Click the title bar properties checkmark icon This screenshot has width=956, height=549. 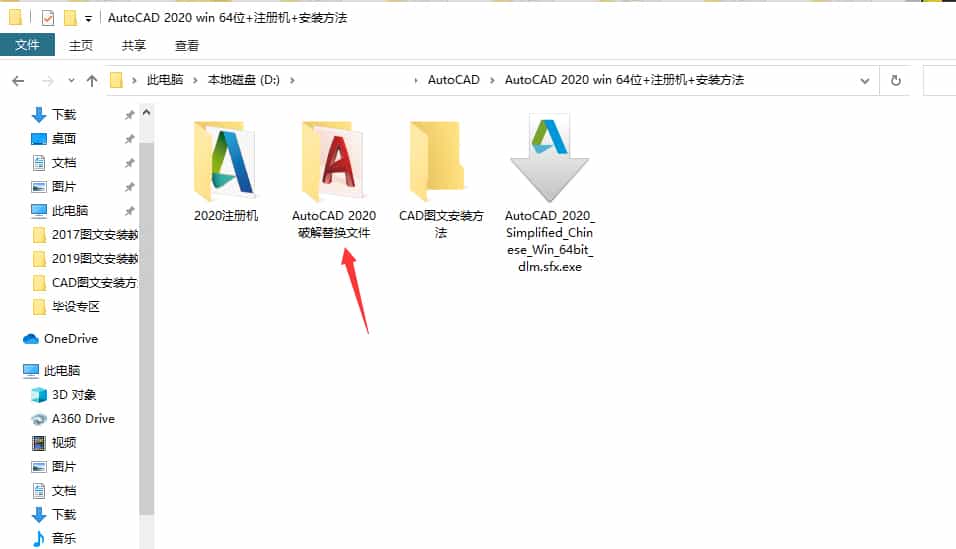click(48, 18)
